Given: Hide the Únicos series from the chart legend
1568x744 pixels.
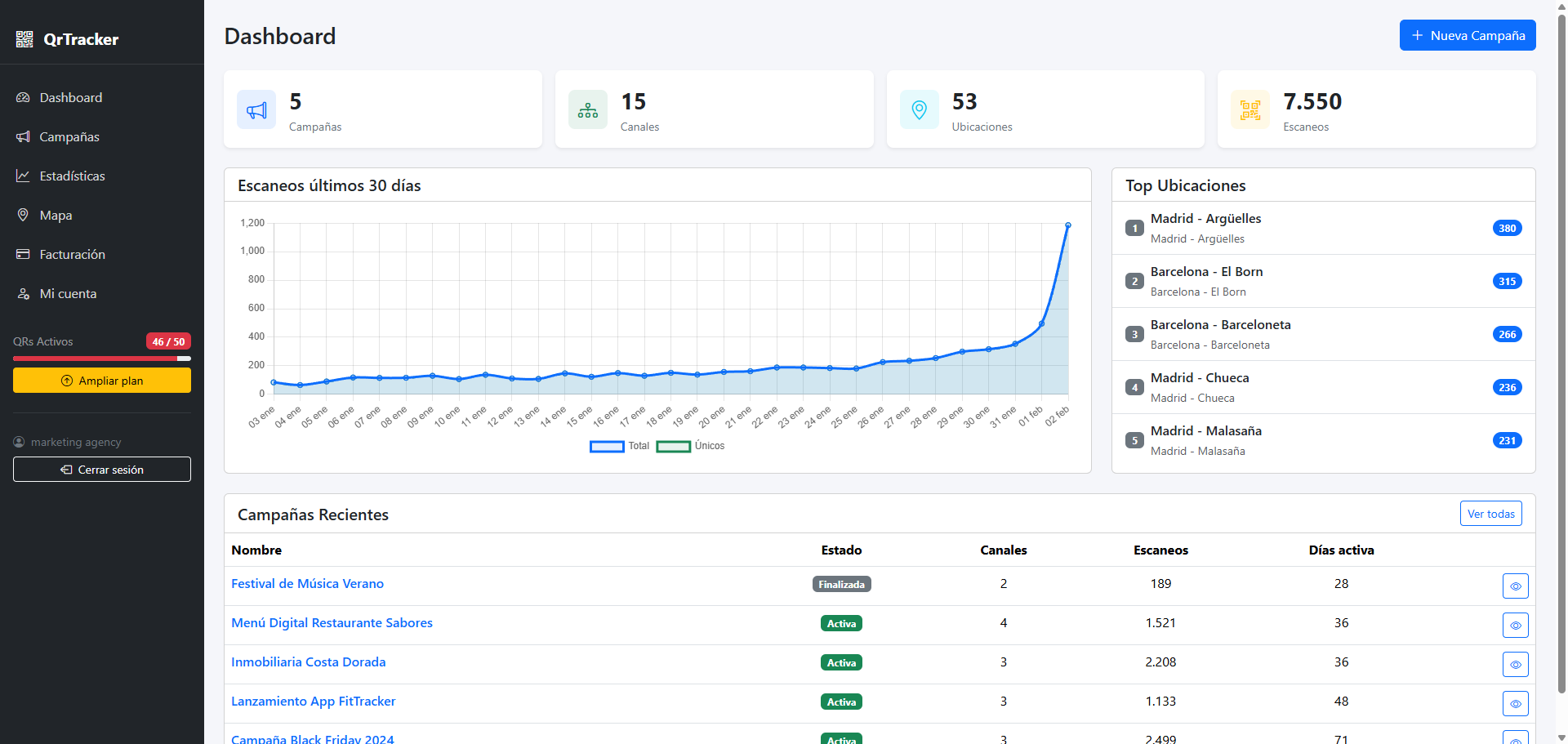Looking at the screenshot, I should click(690, 446).
